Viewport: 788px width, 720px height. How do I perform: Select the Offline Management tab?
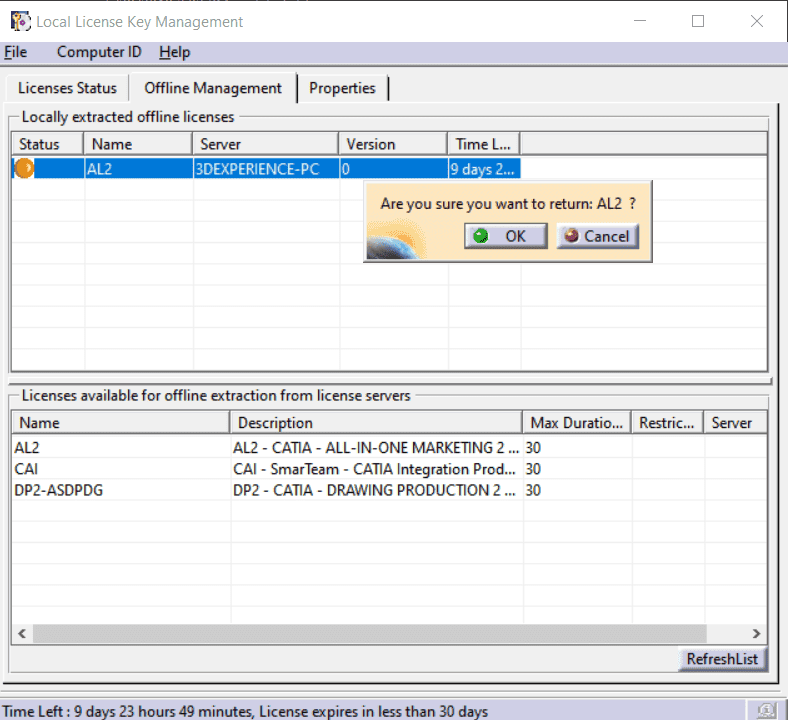pyautogui.click(x=213, y=88)
